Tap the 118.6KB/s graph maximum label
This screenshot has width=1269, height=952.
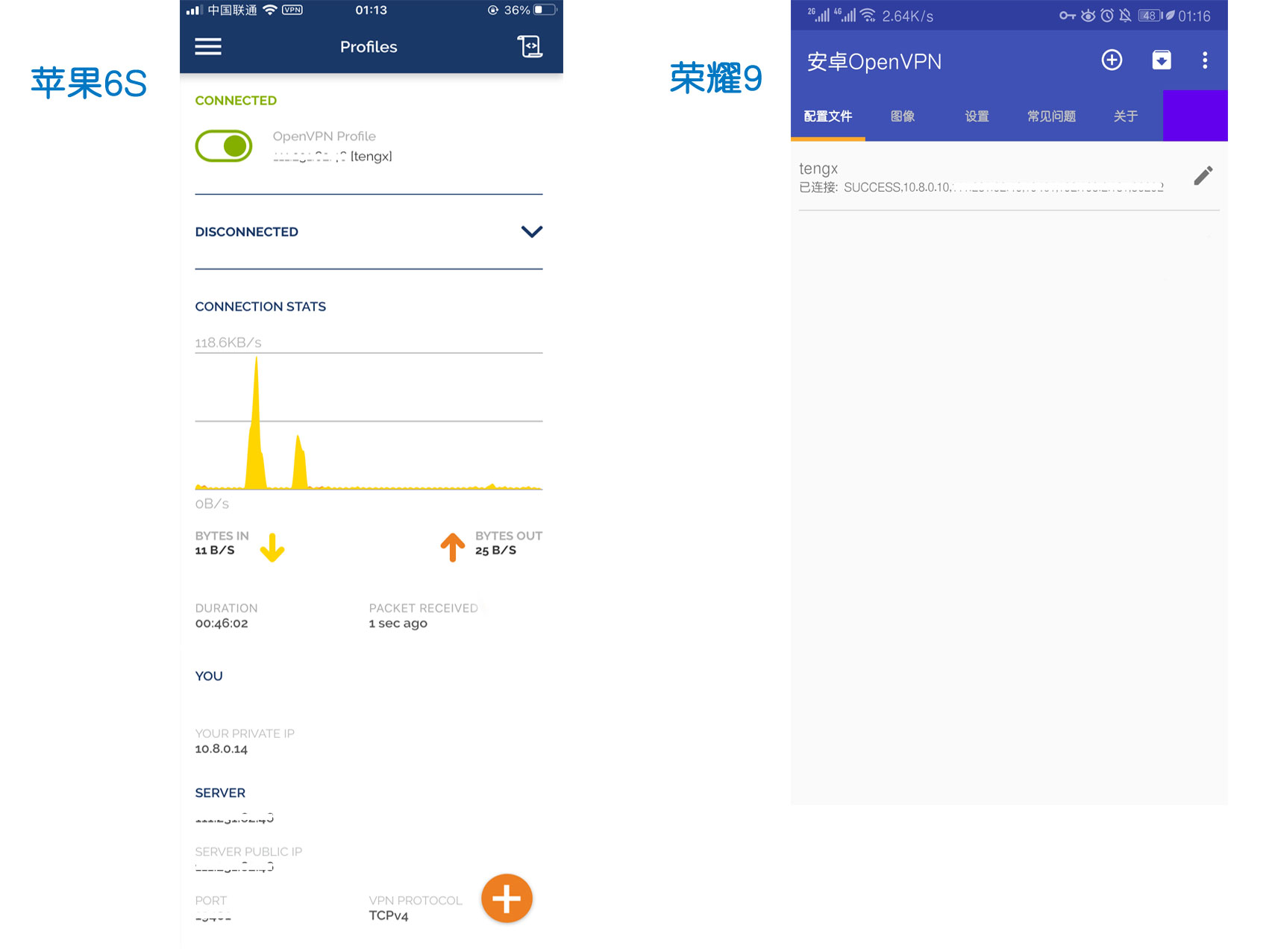[x=228, y=342]
